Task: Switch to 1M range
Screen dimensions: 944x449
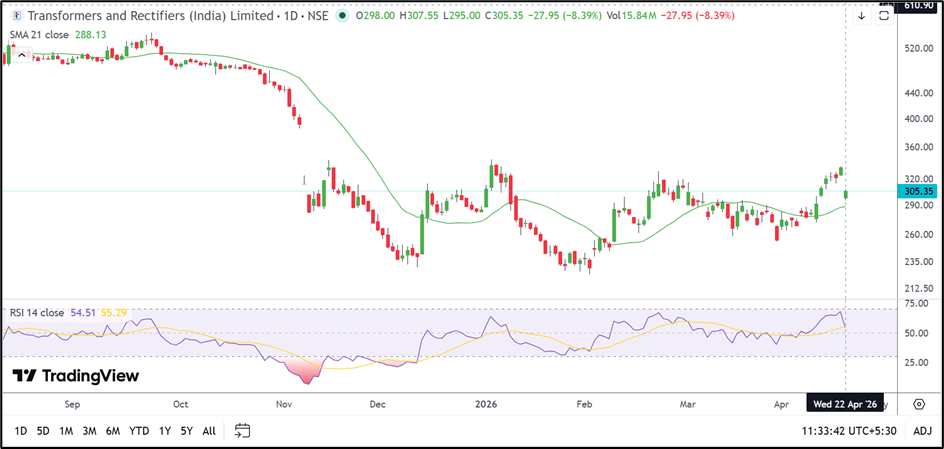Action: click(66, 431)
